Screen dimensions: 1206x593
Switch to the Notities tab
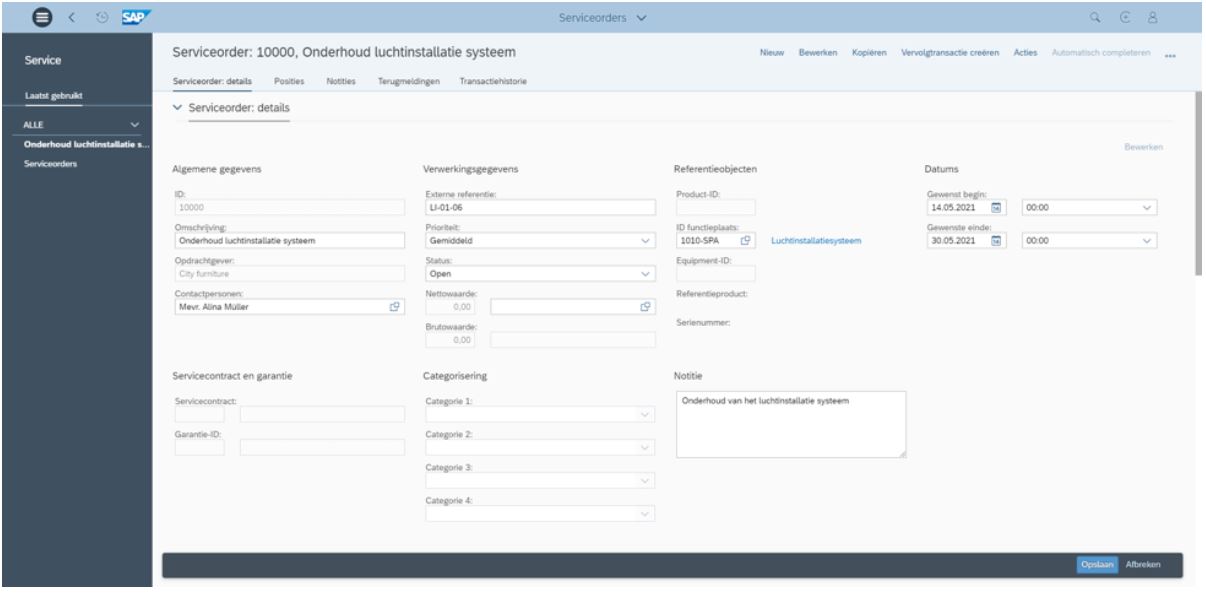(342, 81)
